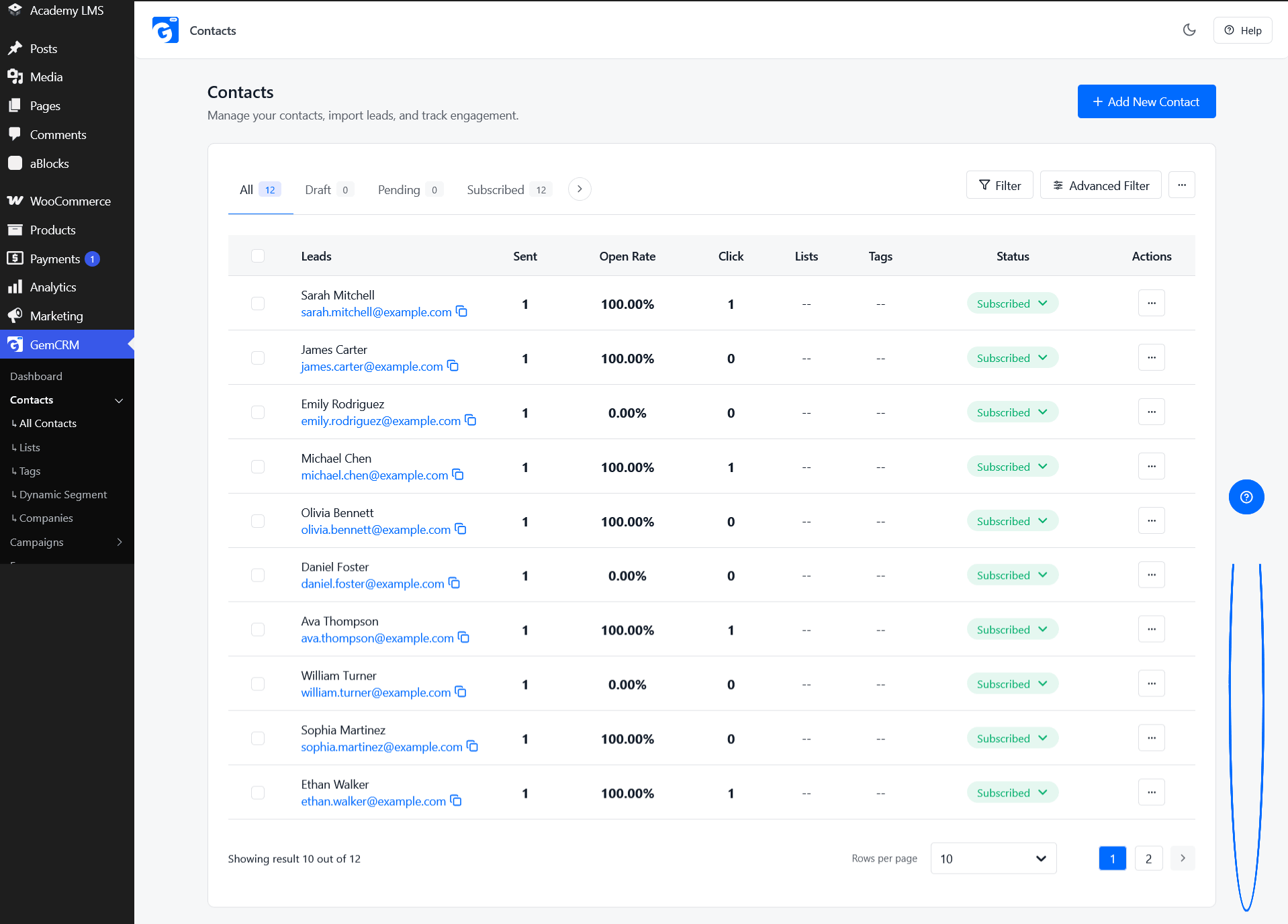This screenshot has height=924, width=1288.
Task: Show more tabs with arrow button
Action: 580,189
